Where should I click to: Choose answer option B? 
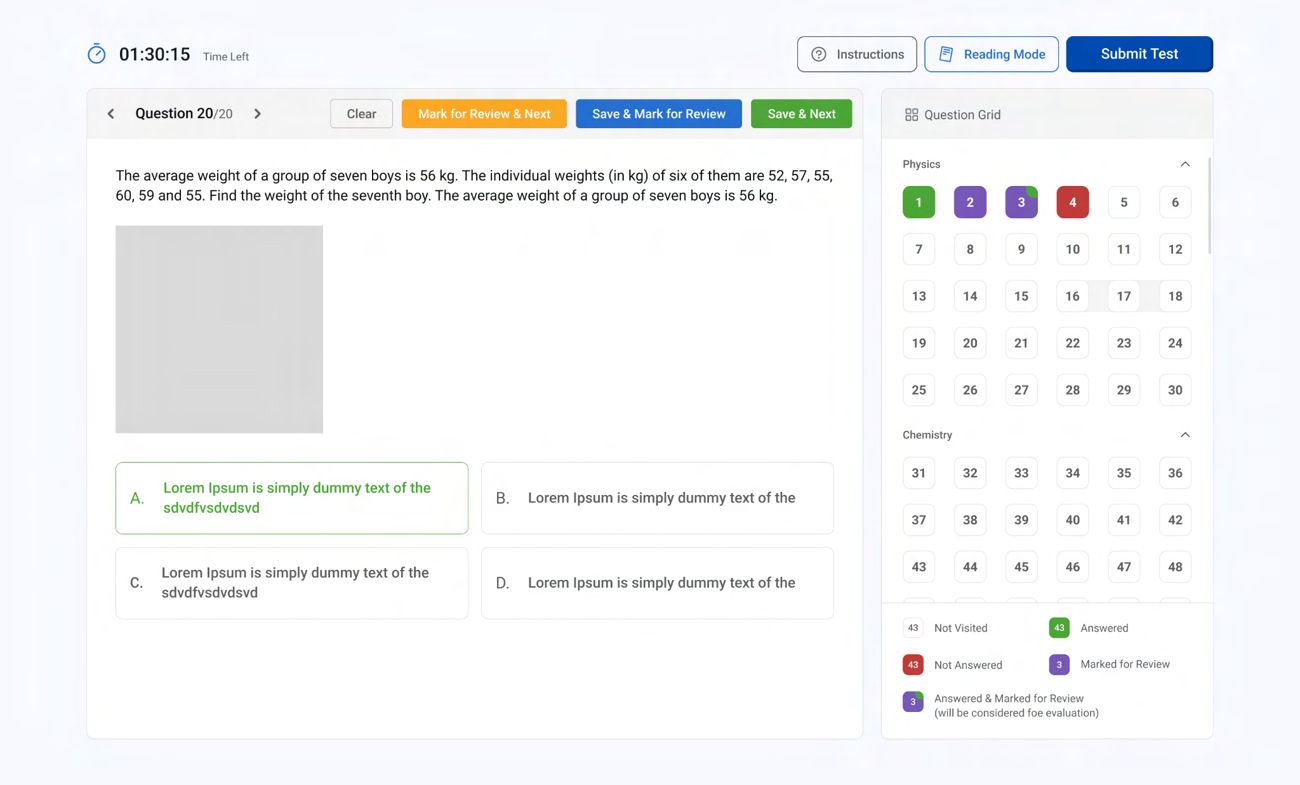tap(656, 498)
